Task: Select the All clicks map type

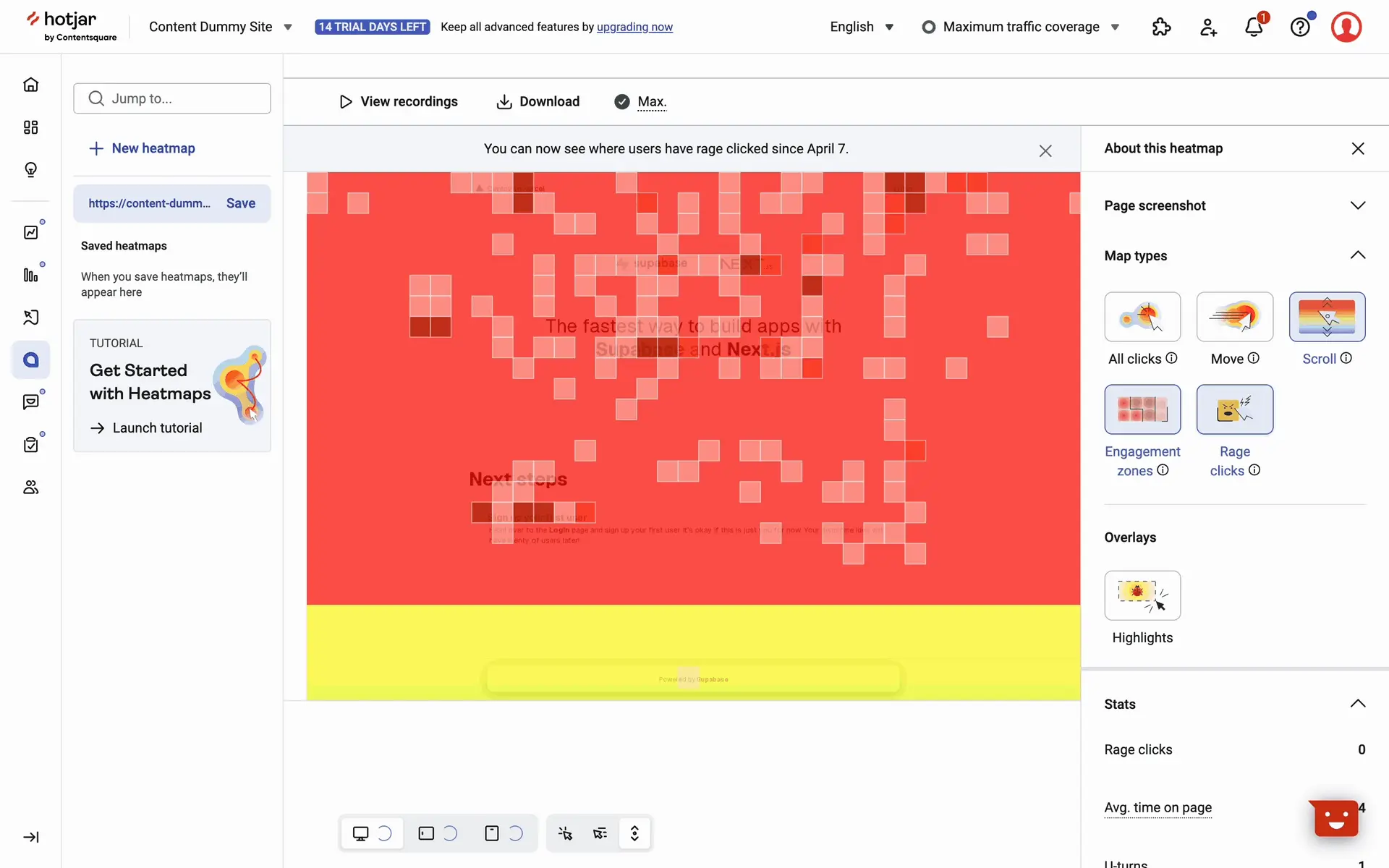Action: click(x=1142, y=317)
